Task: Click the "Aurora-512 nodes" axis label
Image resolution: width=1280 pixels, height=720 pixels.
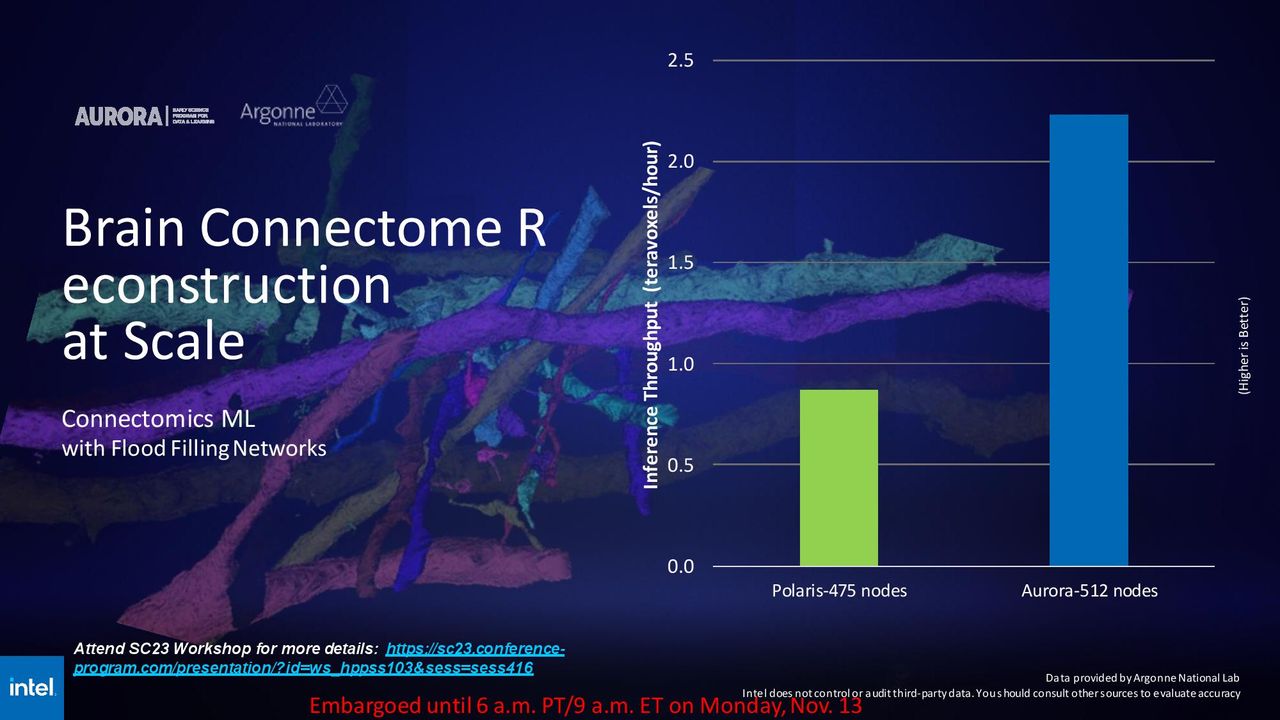Action: [1089, 591]
